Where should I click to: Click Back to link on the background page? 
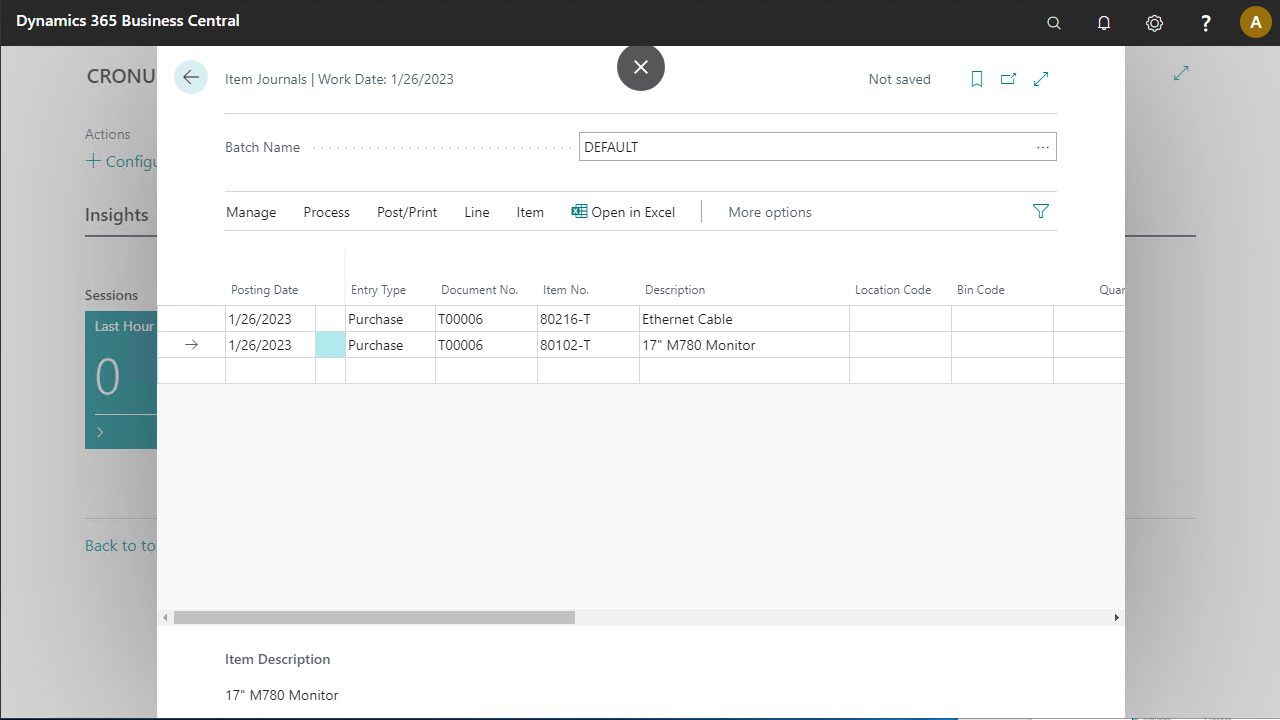coord(120,545)
